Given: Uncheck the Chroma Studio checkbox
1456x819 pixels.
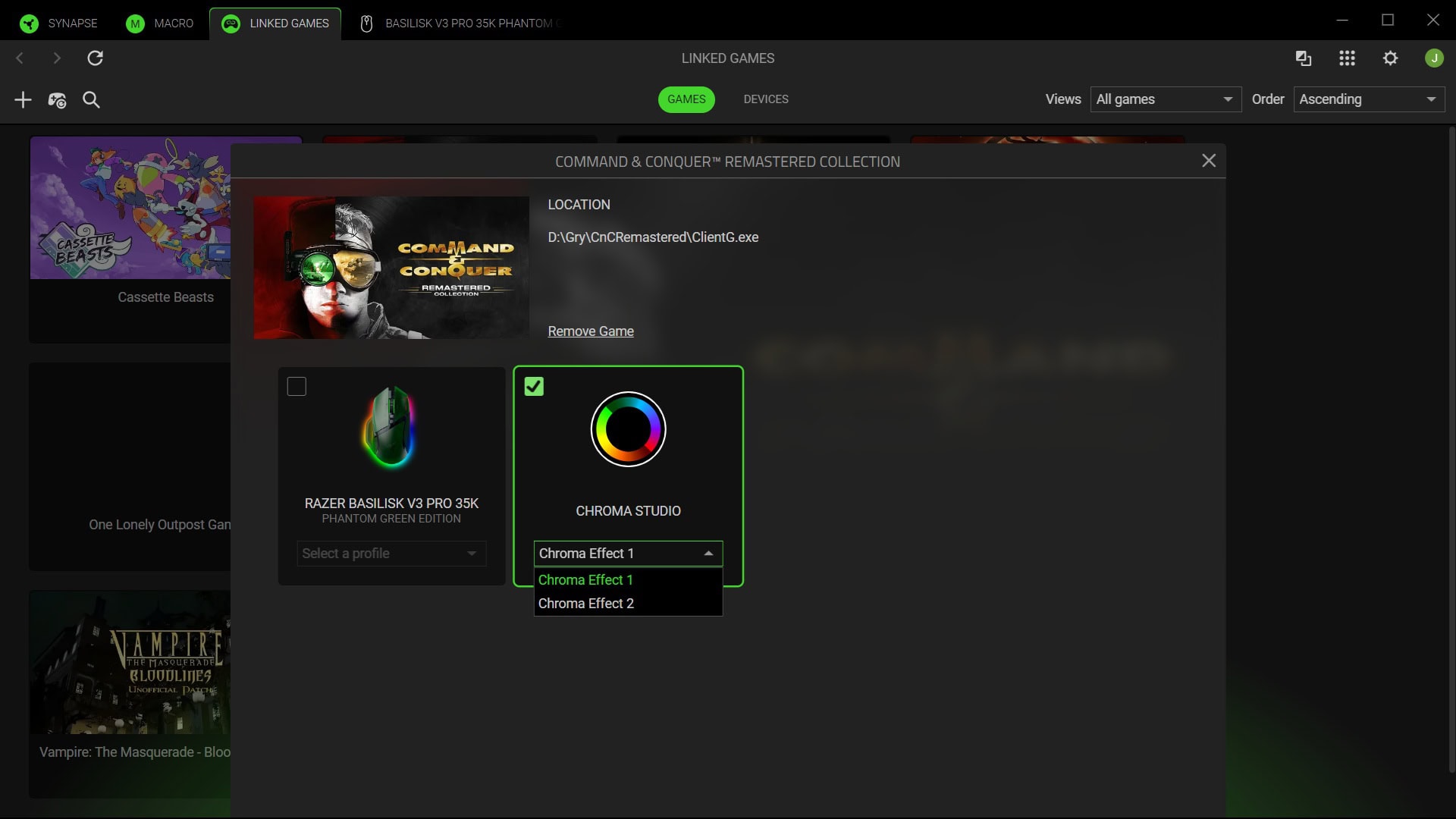Looking at the screenshot, I should (x=535, y=387).
